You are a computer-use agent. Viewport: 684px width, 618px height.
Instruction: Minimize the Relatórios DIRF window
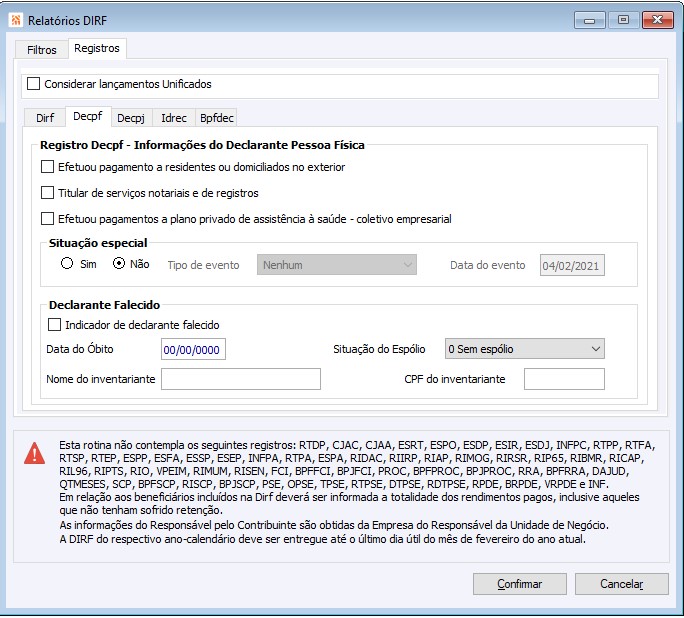(x=589, y=20)
